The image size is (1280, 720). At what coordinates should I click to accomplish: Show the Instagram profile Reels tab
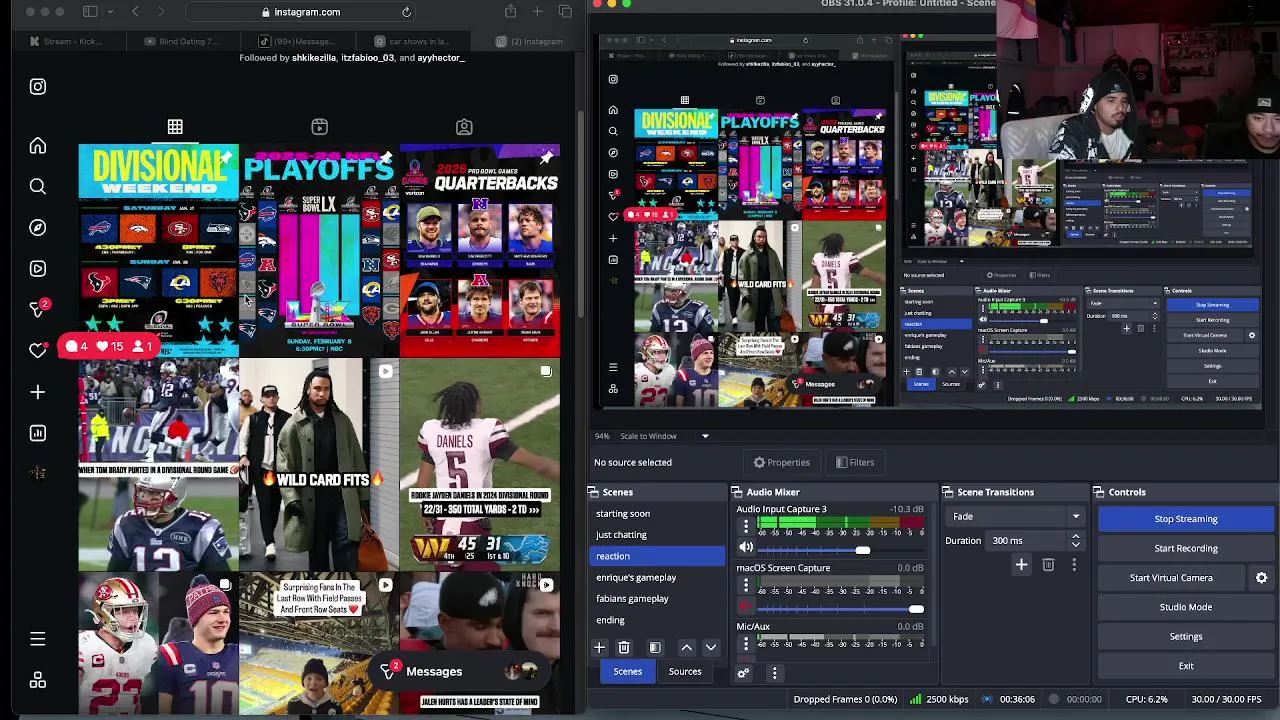(319, 127)
